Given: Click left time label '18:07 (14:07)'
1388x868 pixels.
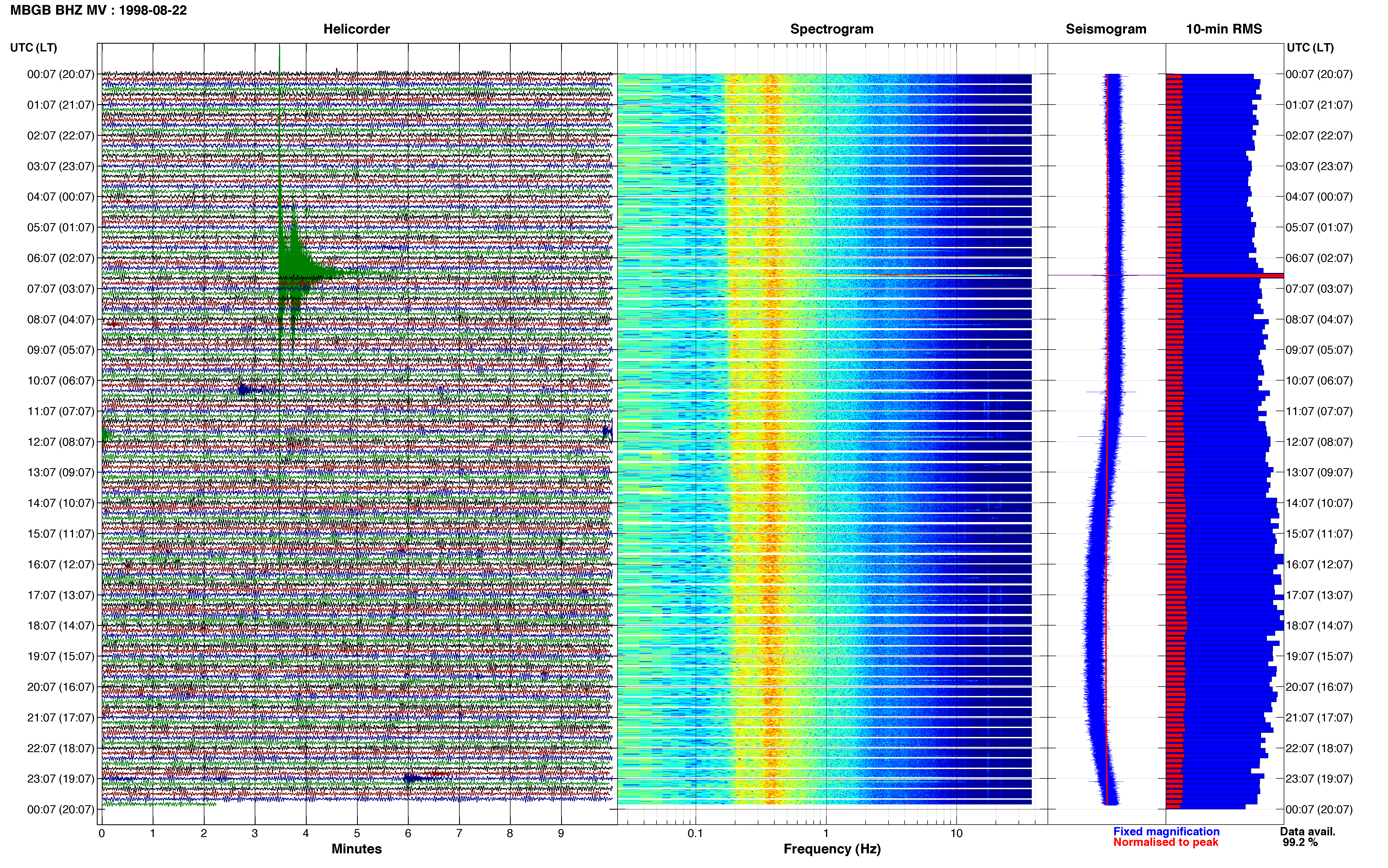Looking at the screenshot, I should point(61,626).
